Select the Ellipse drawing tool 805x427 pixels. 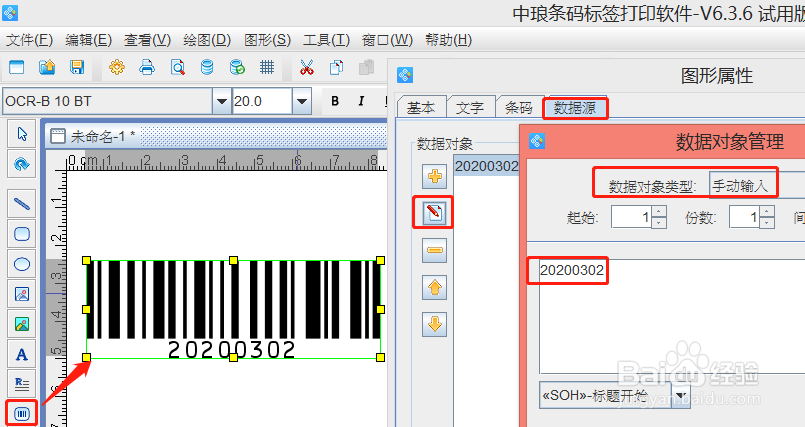pyautogui.click(x=22, y=264)
